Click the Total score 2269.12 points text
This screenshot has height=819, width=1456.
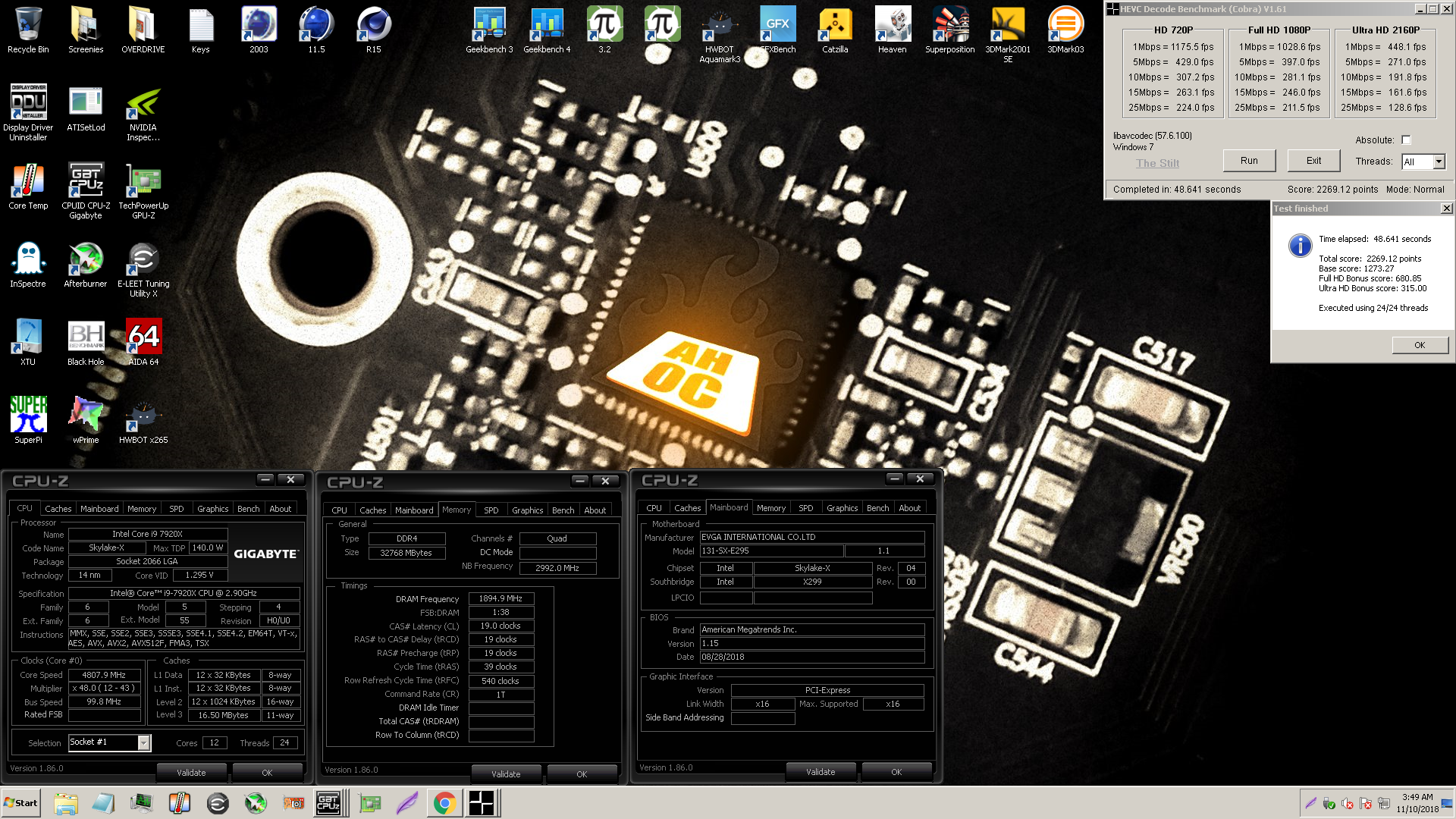1370,259
